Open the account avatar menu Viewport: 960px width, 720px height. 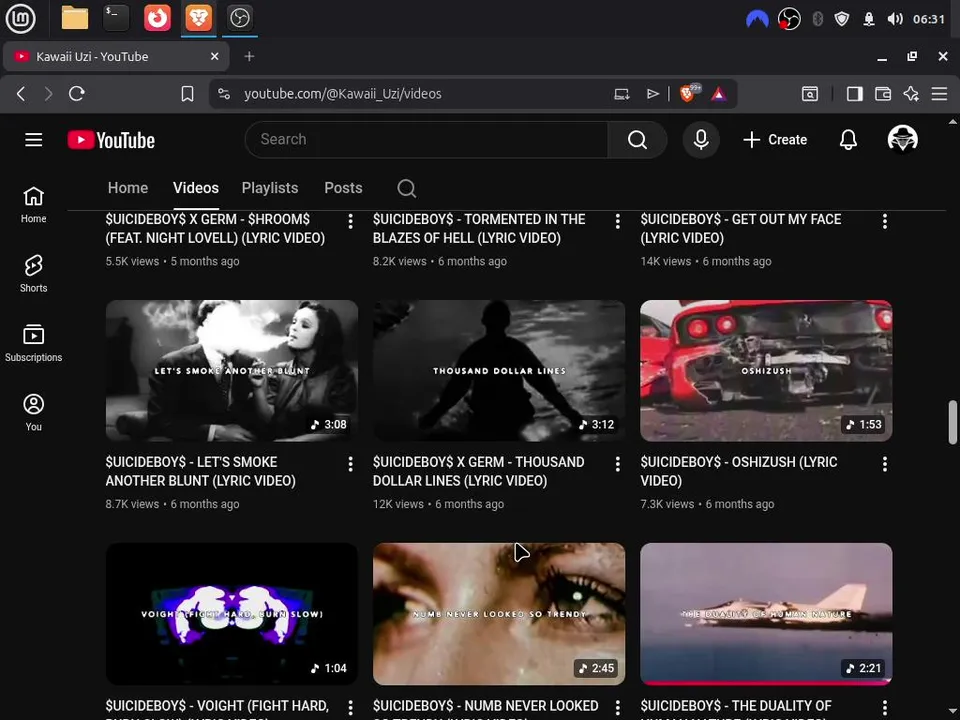click(x=902, y=139)
